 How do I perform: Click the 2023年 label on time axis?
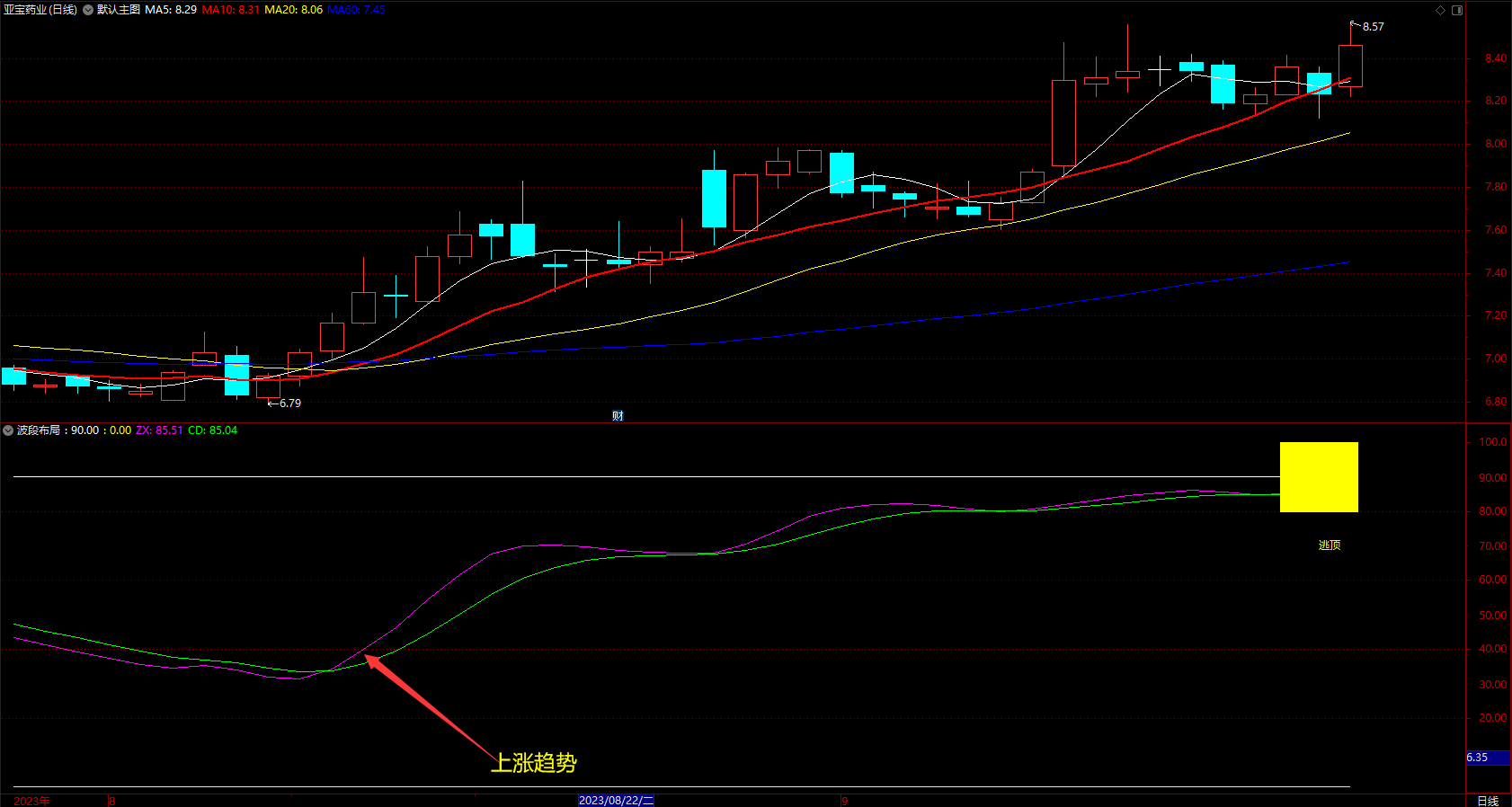31,801
